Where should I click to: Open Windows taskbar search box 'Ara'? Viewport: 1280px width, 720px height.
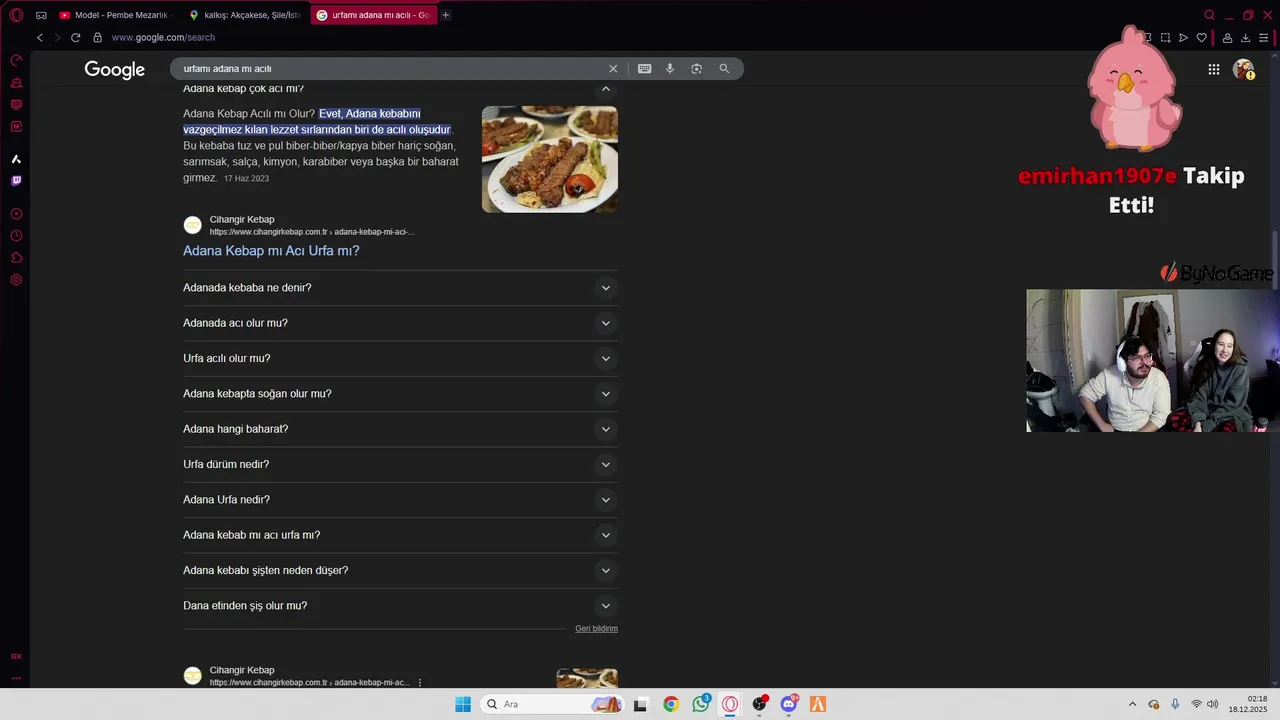tap(552, 704)
